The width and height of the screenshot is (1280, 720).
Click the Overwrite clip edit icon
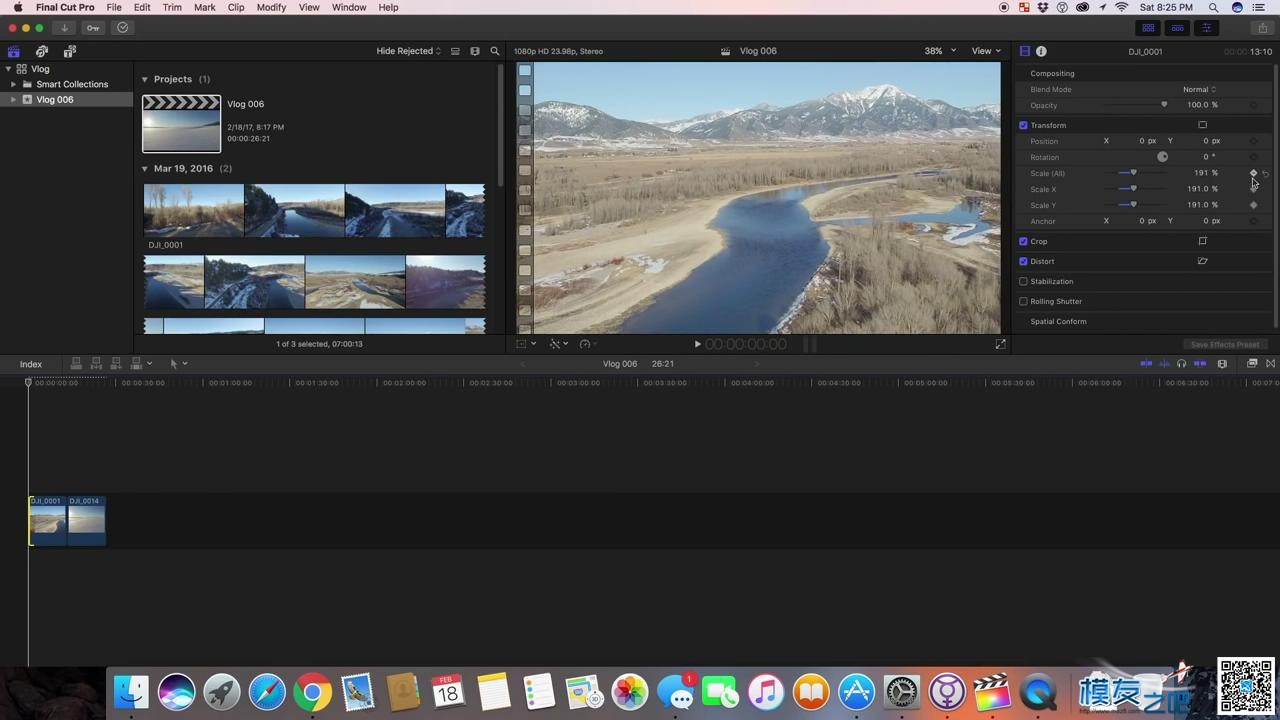[x=136, y=364]
